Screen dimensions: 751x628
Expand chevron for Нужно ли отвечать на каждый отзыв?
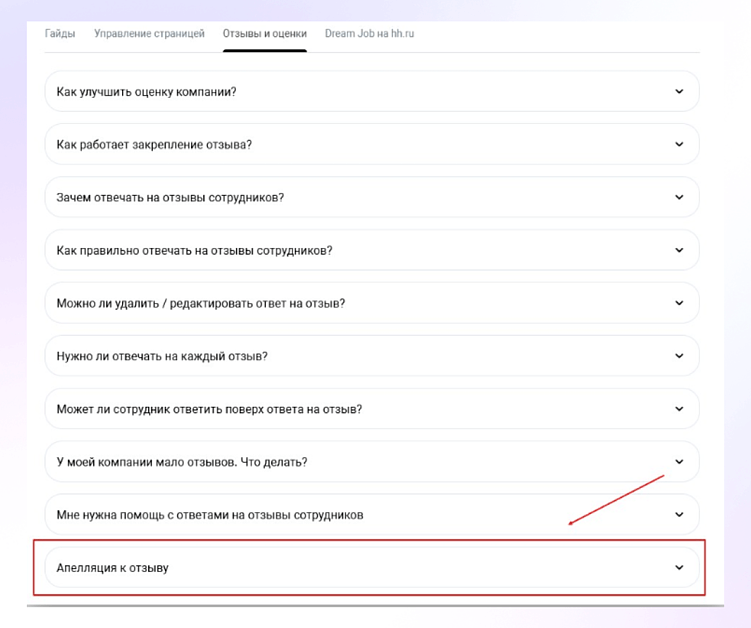pyautogui.click(x=679, y=356)
